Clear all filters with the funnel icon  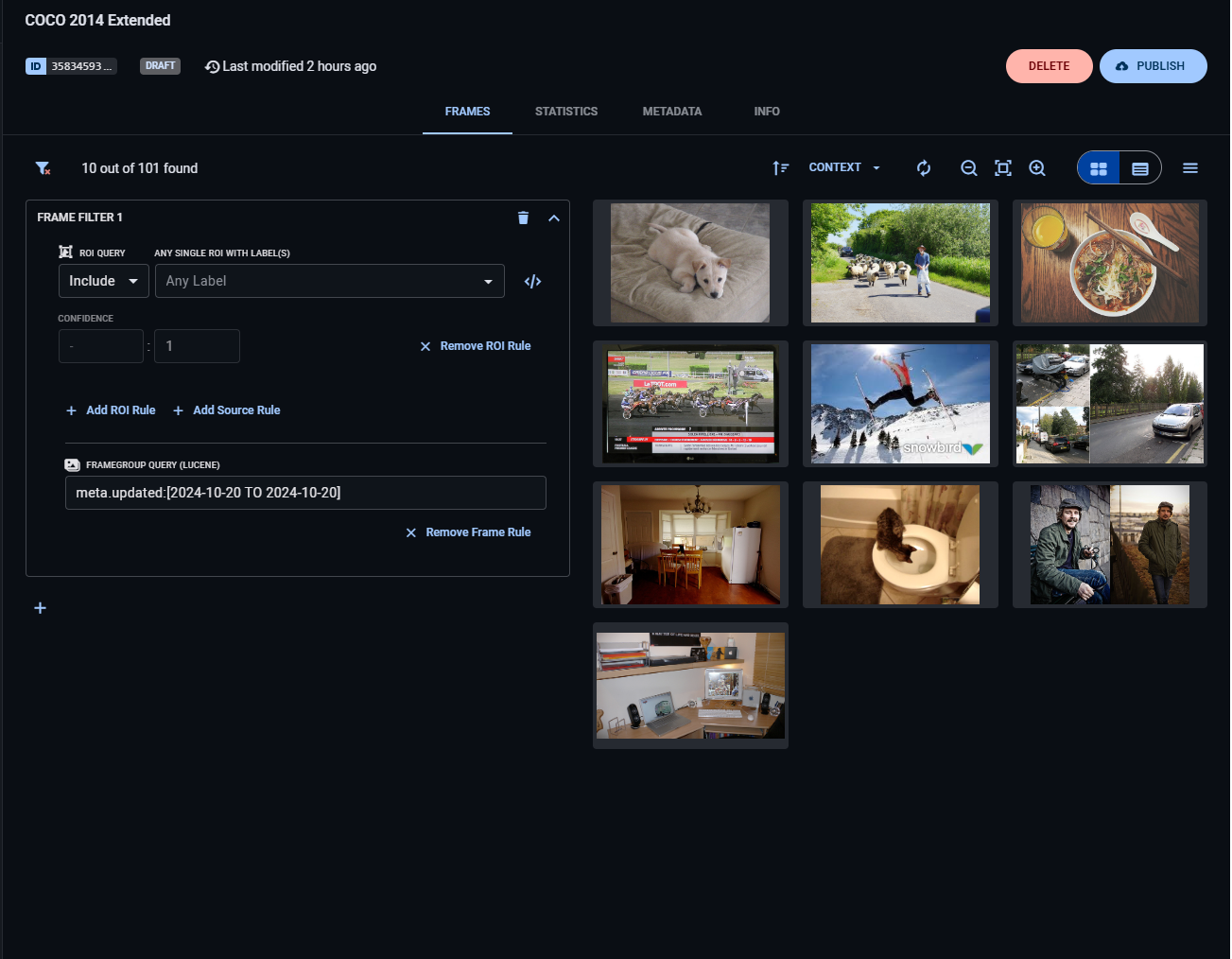click(43, 168)
